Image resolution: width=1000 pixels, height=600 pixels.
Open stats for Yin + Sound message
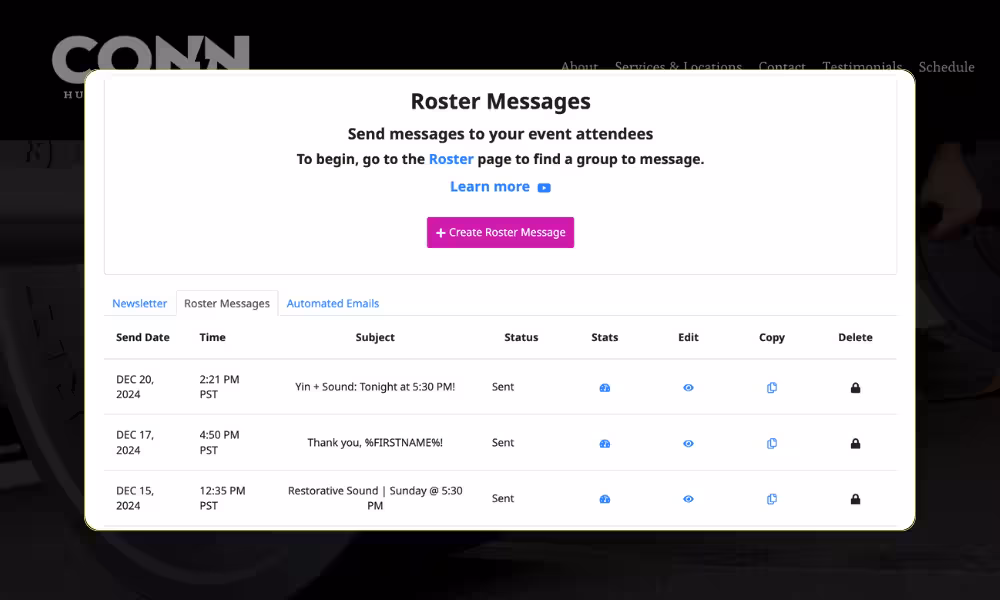pos(604,387)
